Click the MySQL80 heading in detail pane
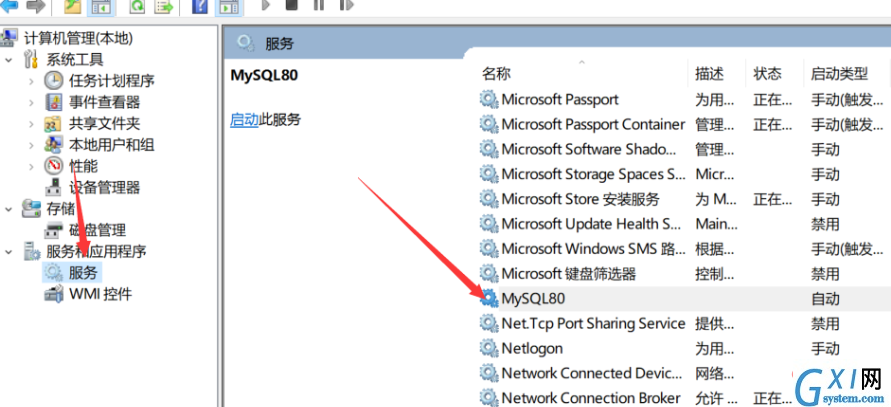Viewport: 891px width, 407px height. (x=264, y=76)
